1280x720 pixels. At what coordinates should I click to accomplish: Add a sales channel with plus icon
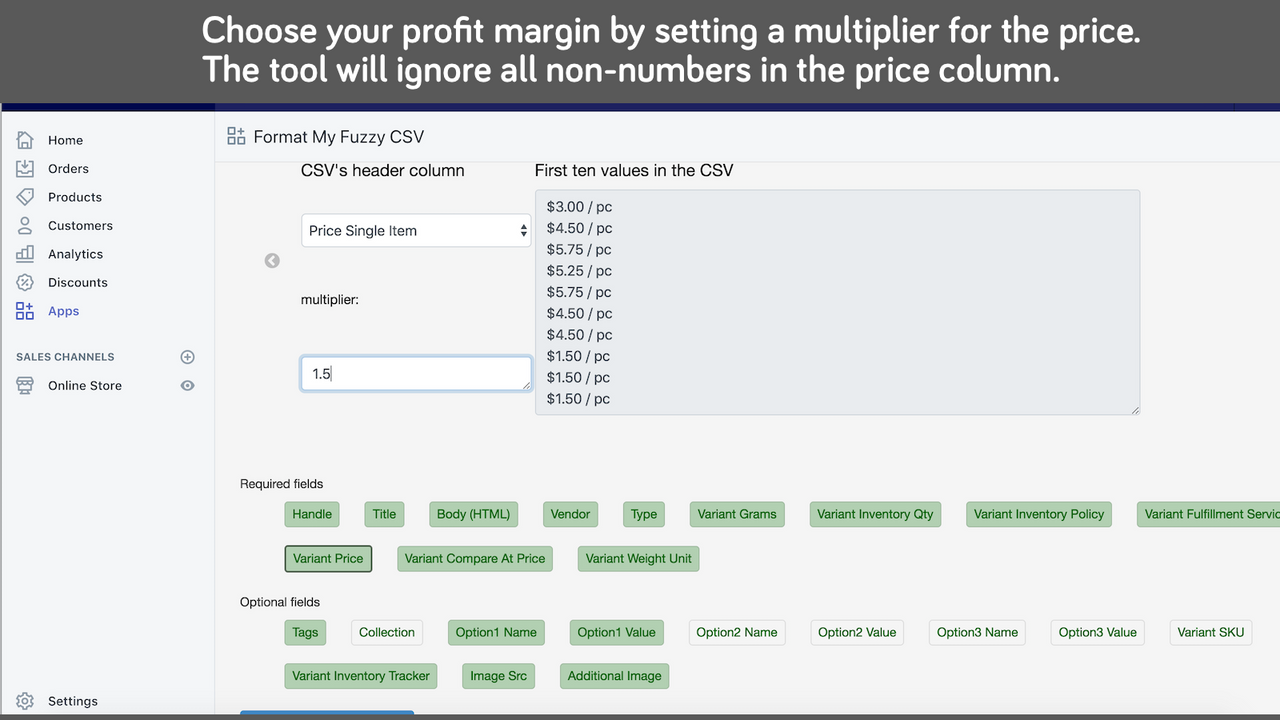coord(187,357)
